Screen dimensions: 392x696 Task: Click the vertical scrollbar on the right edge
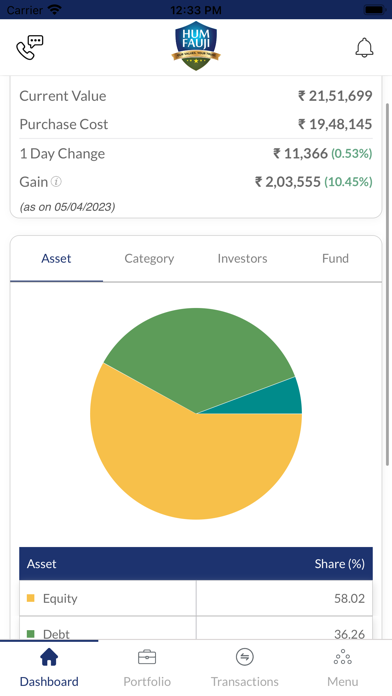click(x=387, y=284)
